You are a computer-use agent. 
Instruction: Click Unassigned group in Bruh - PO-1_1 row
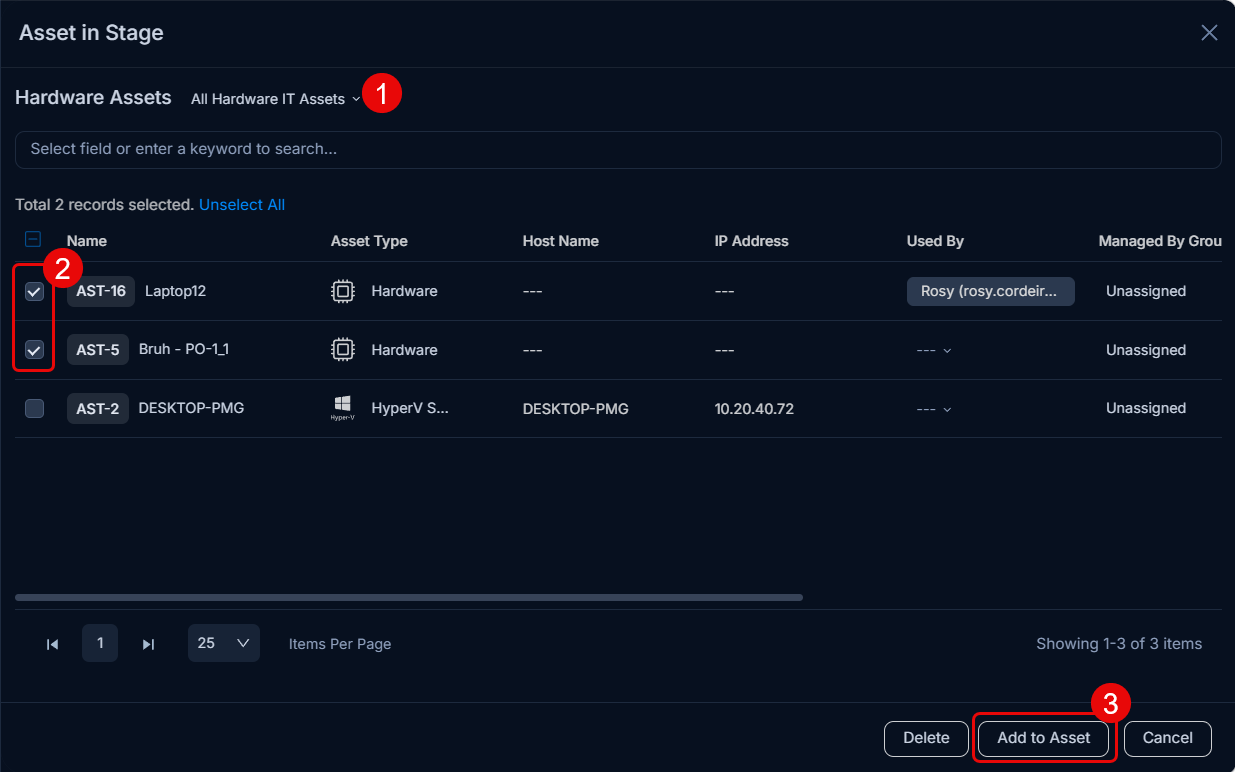click(1146, 350)
